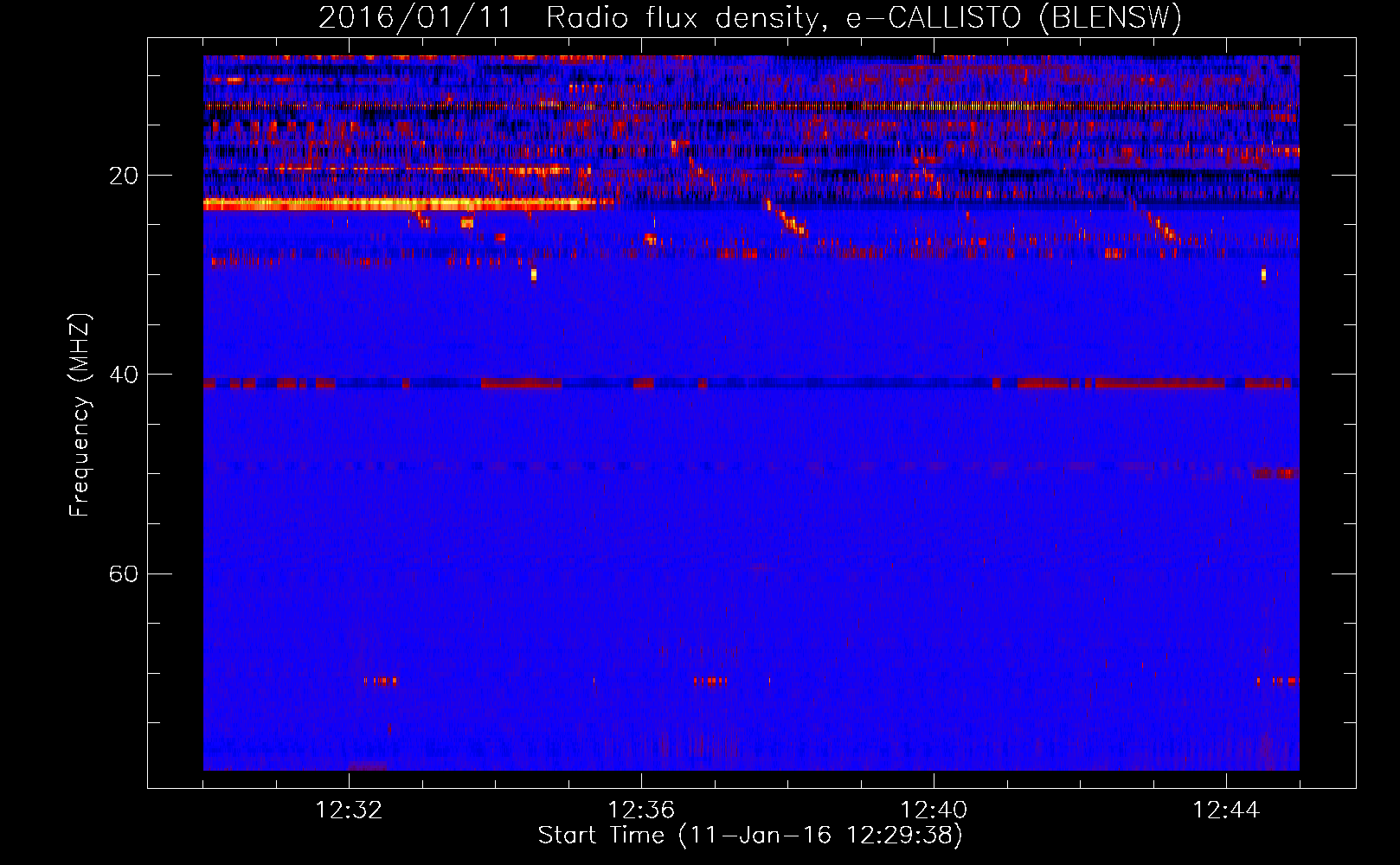Click the Start Time axis caption
The image size is (1400, 865).
pos(750,836)
